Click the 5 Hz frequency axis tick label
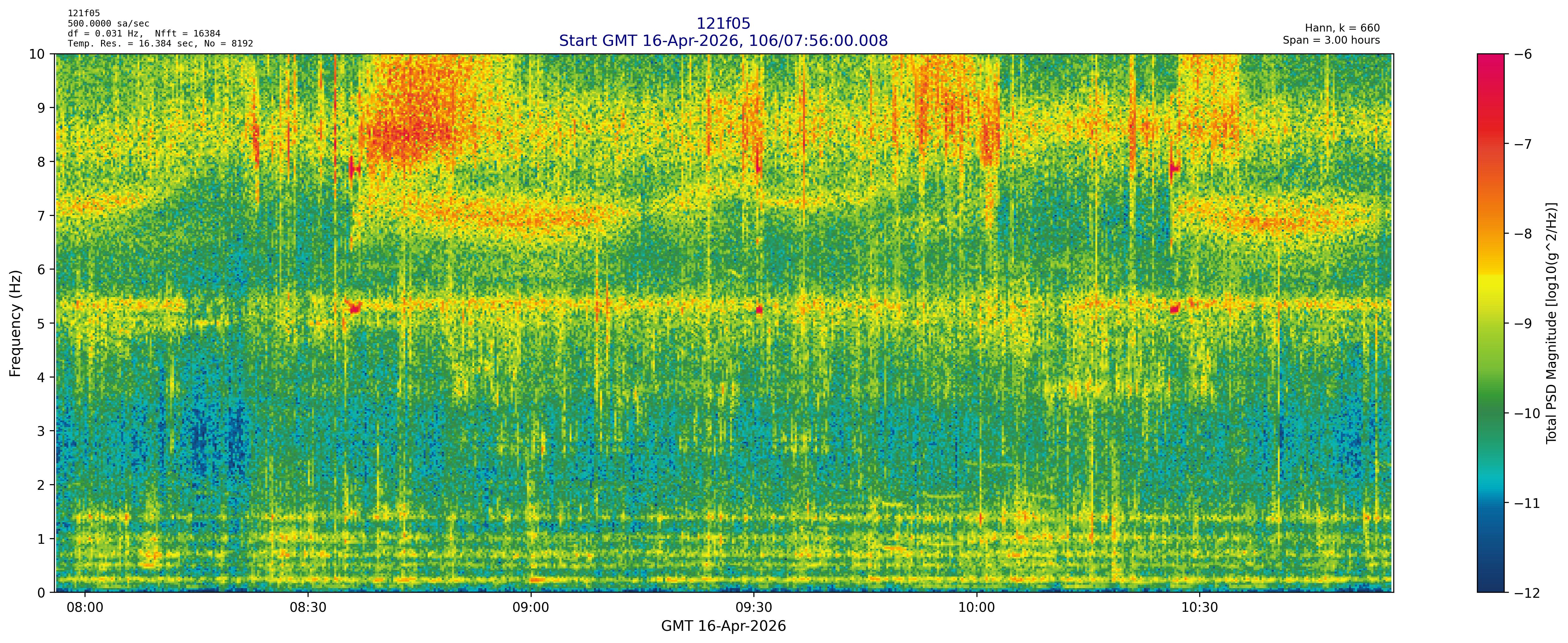This screenshot has height=643, width=1568. [x=41, y=323]
